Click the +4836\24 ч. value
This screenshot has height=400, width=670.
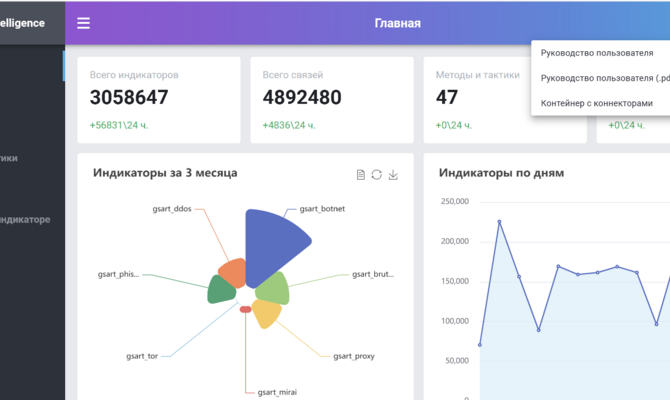tap(289, 125)
